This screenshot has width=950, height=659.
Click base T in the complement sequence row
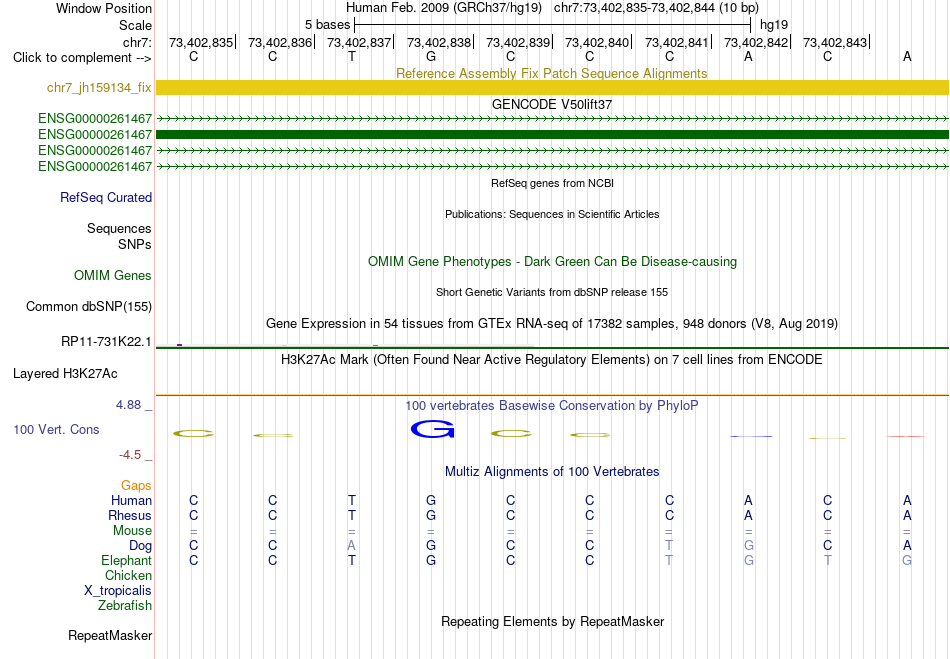point(352,57)
